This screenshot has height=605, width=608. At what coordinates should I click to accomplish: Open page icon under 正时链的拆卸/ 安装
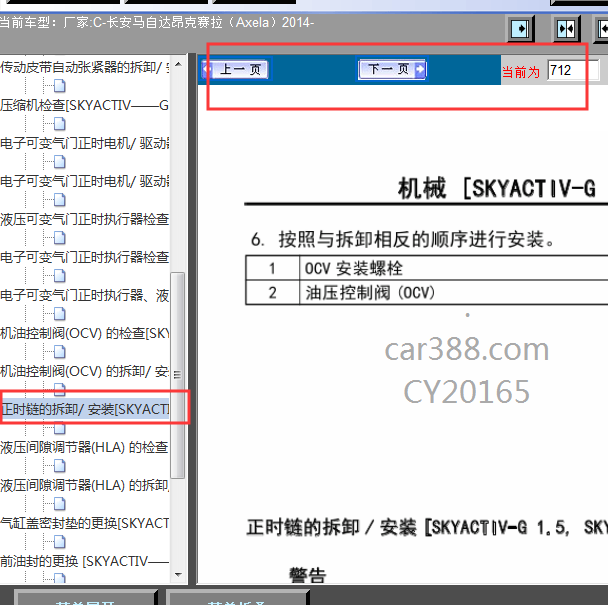click(x=59, y=428)
